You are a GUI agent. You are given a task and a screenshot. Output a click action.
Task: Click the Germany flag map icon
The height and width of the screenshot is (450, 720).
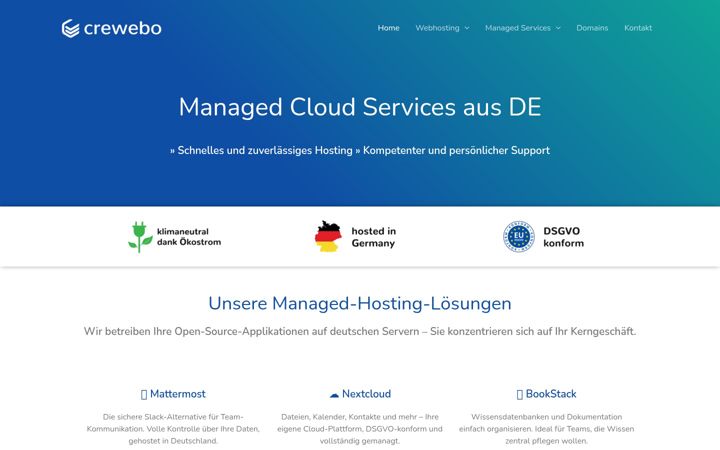[x=328, y=236]
